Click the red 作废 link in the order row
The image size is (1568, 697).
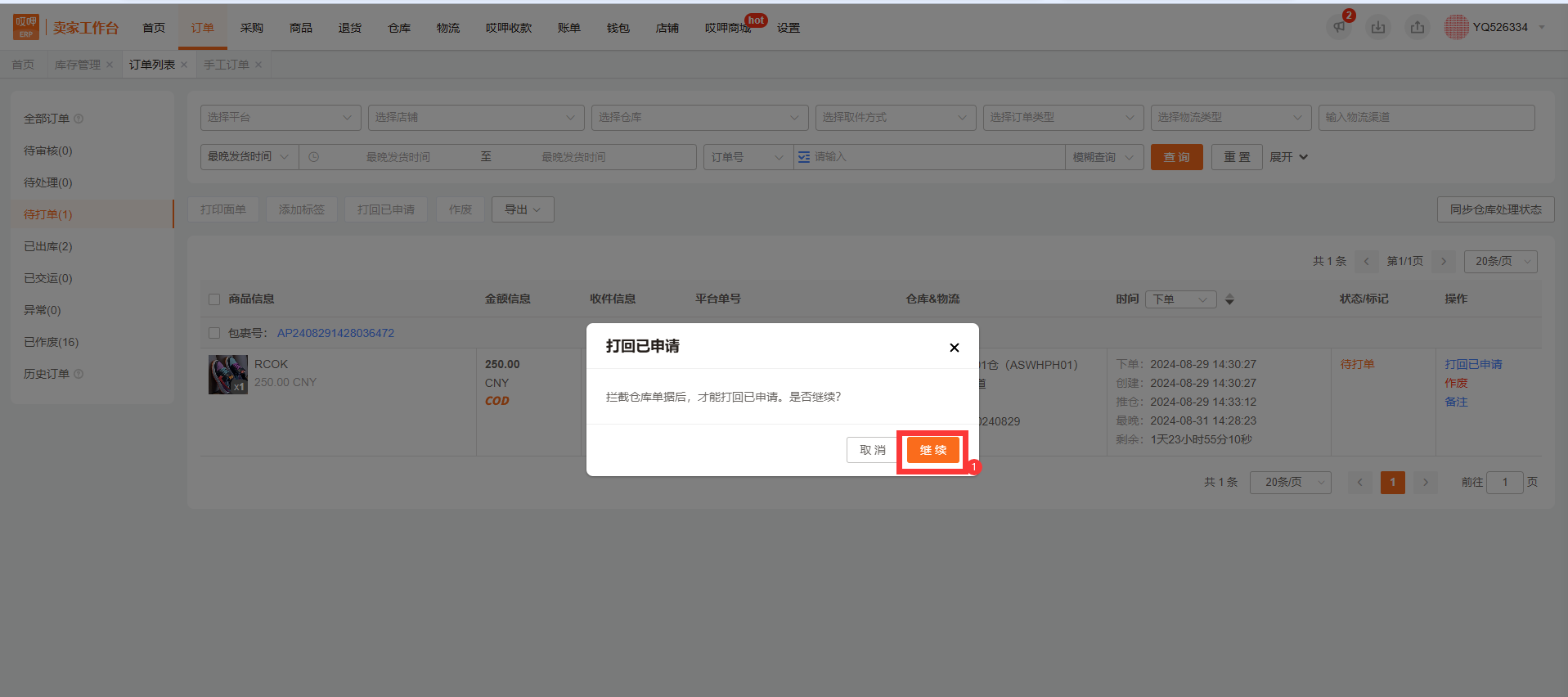tap(1456, 383)
